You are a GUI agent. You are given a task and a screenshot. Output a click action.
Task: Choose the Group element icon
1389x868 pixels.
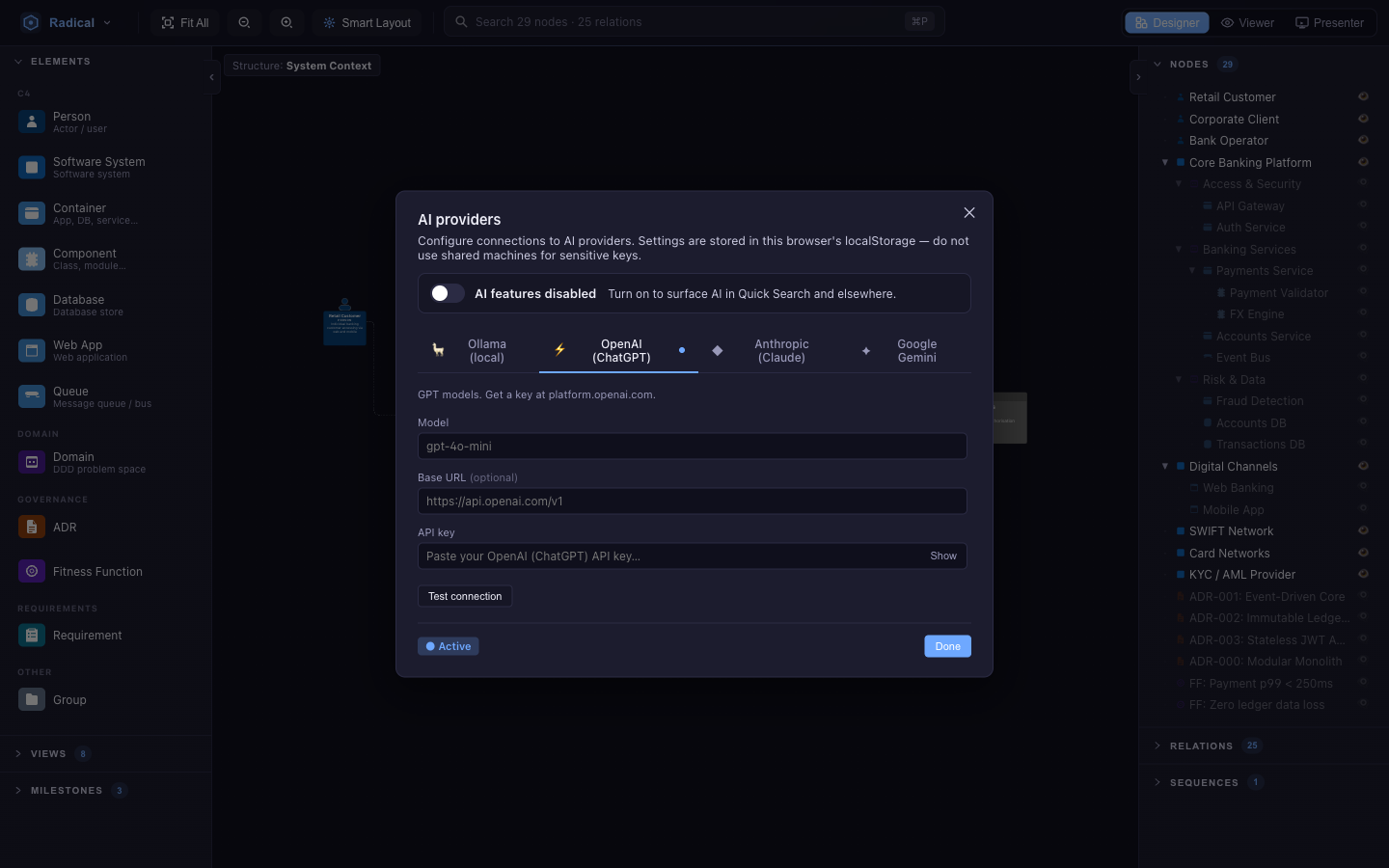[x=32, y=700]
